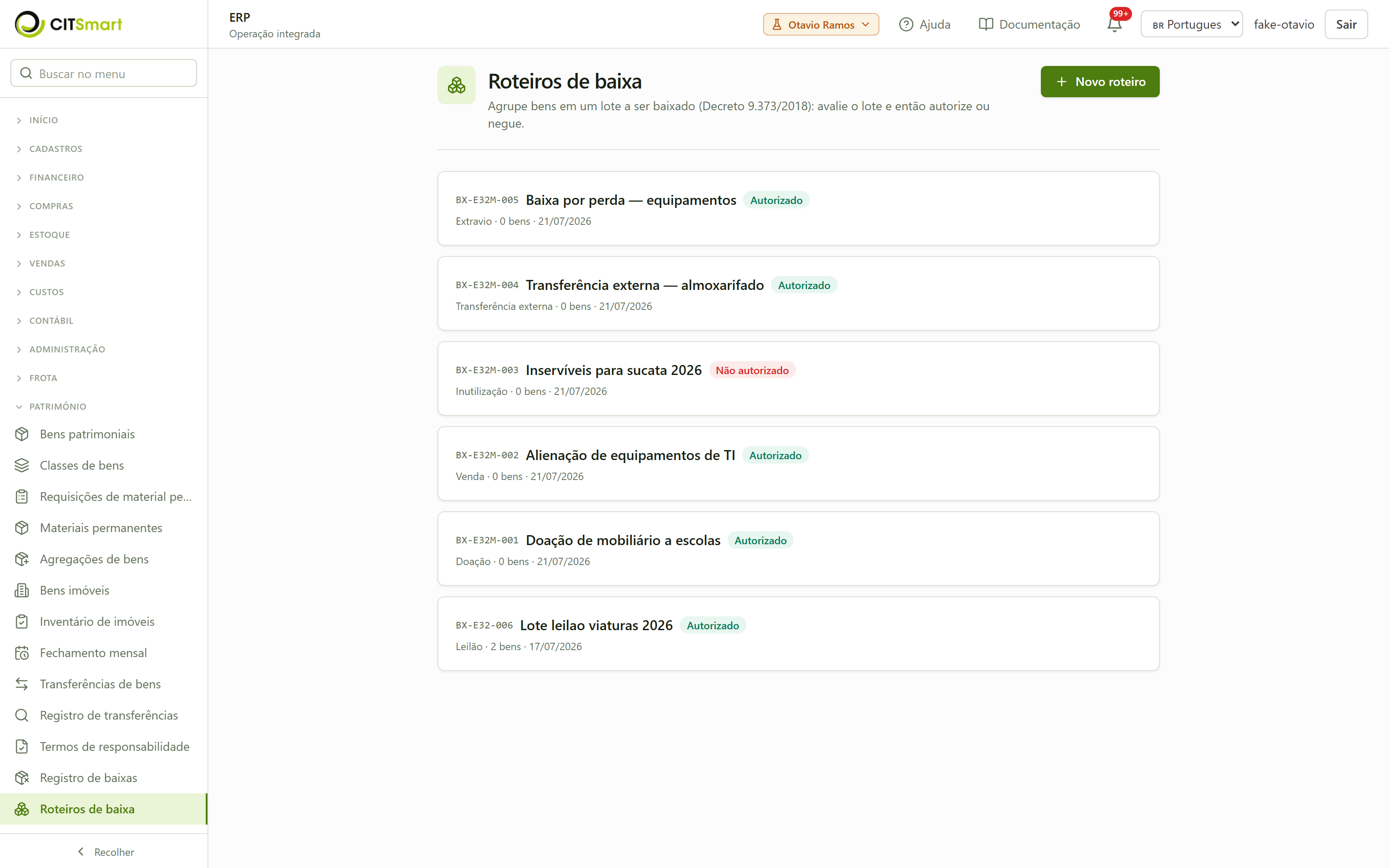Open Bens imóveis menu item

click(x=104, y=590)
